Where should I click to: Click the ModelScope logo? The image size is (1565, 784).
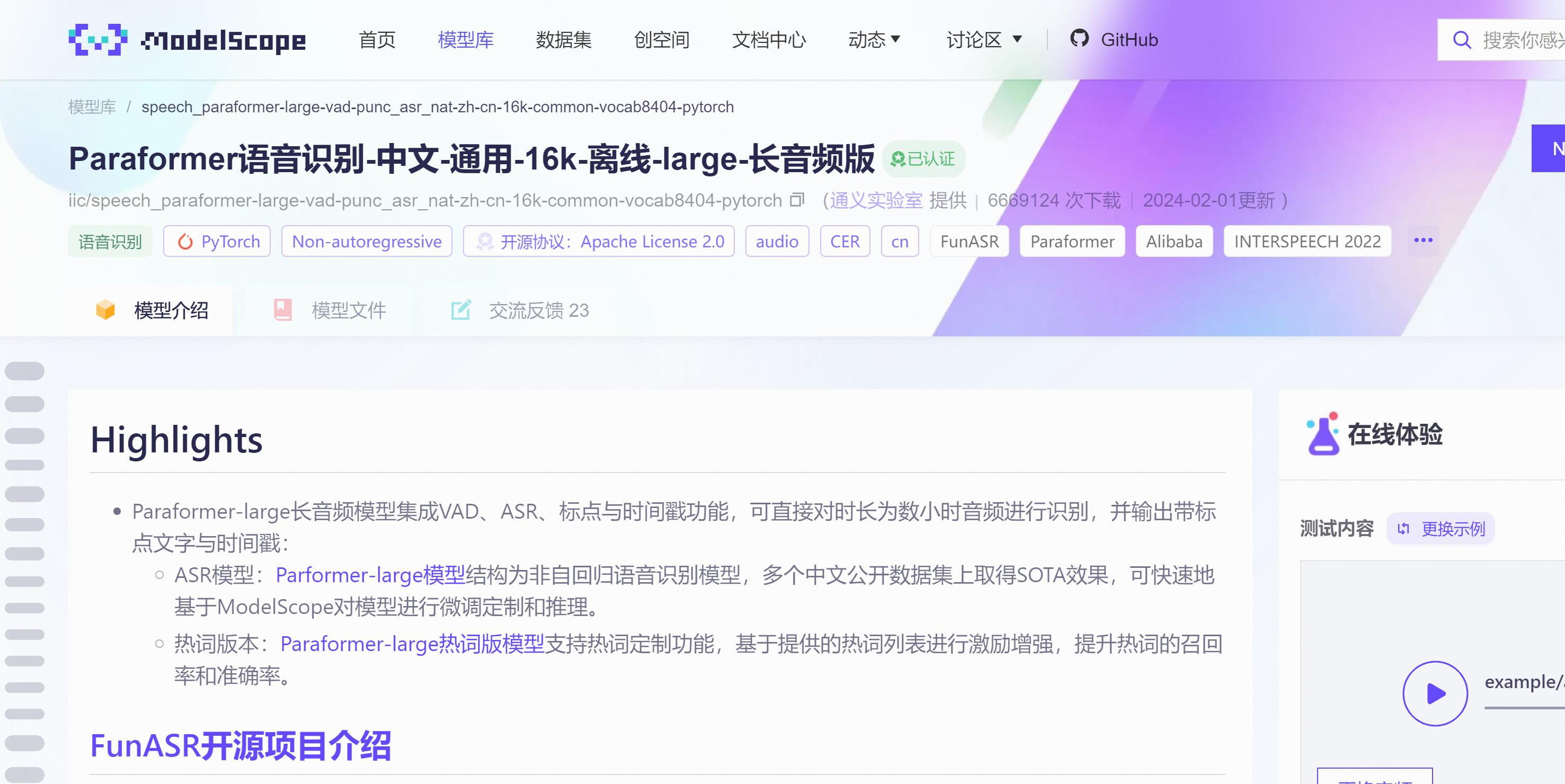(187, 40)
